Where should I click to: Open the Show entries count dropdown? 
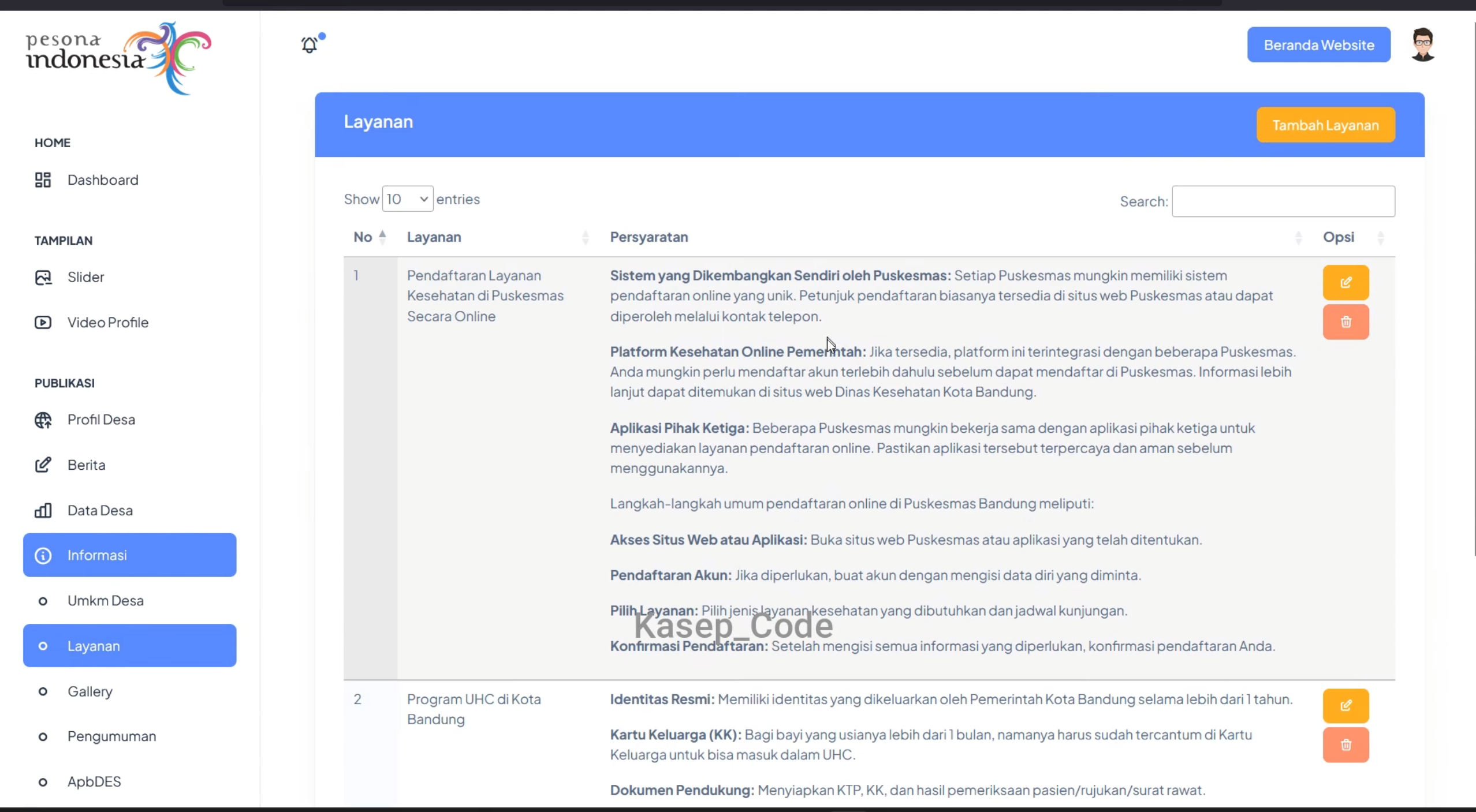407,199
